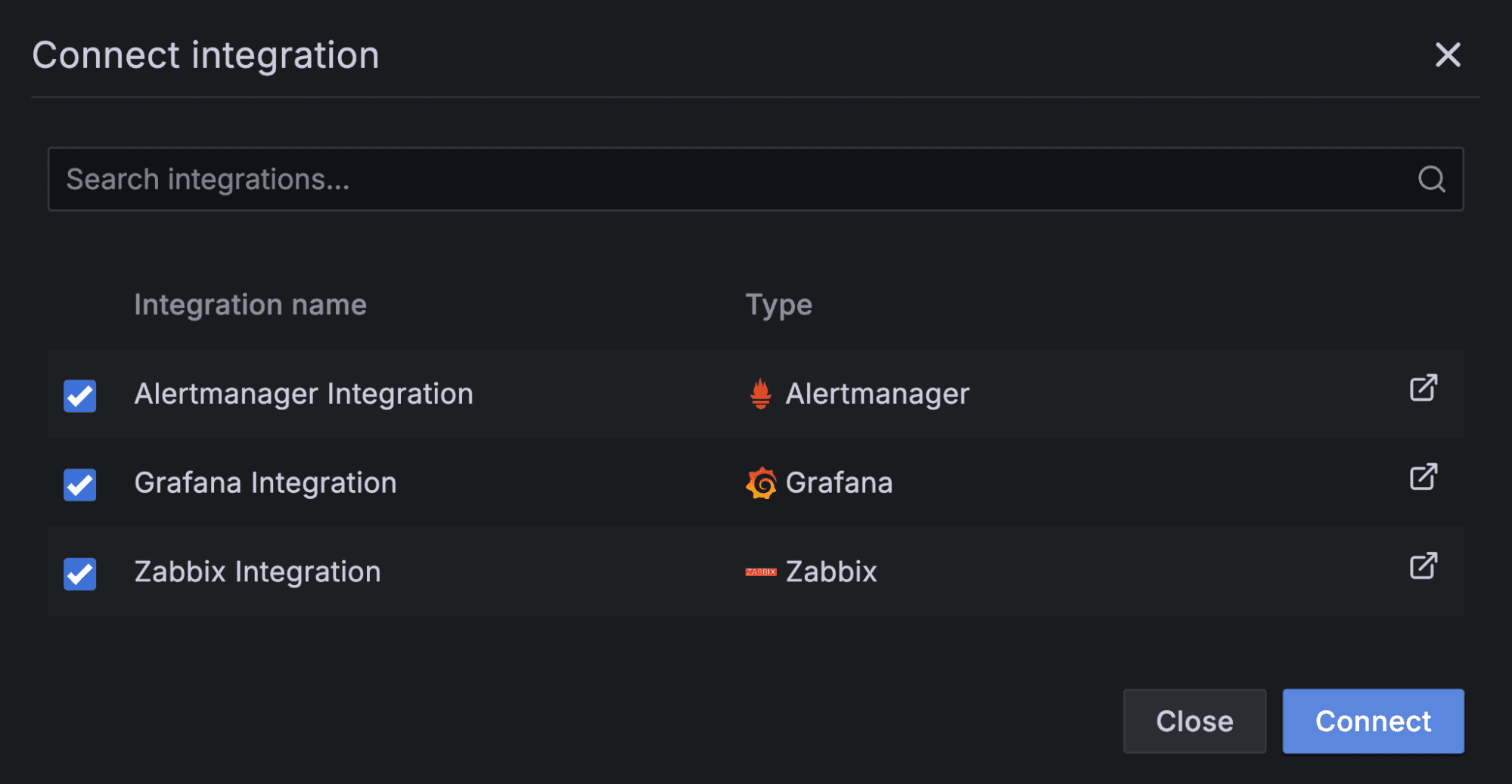Open the Grafana Integration external link icon
1512x784 pixels.
click(x=1423, y=477)
